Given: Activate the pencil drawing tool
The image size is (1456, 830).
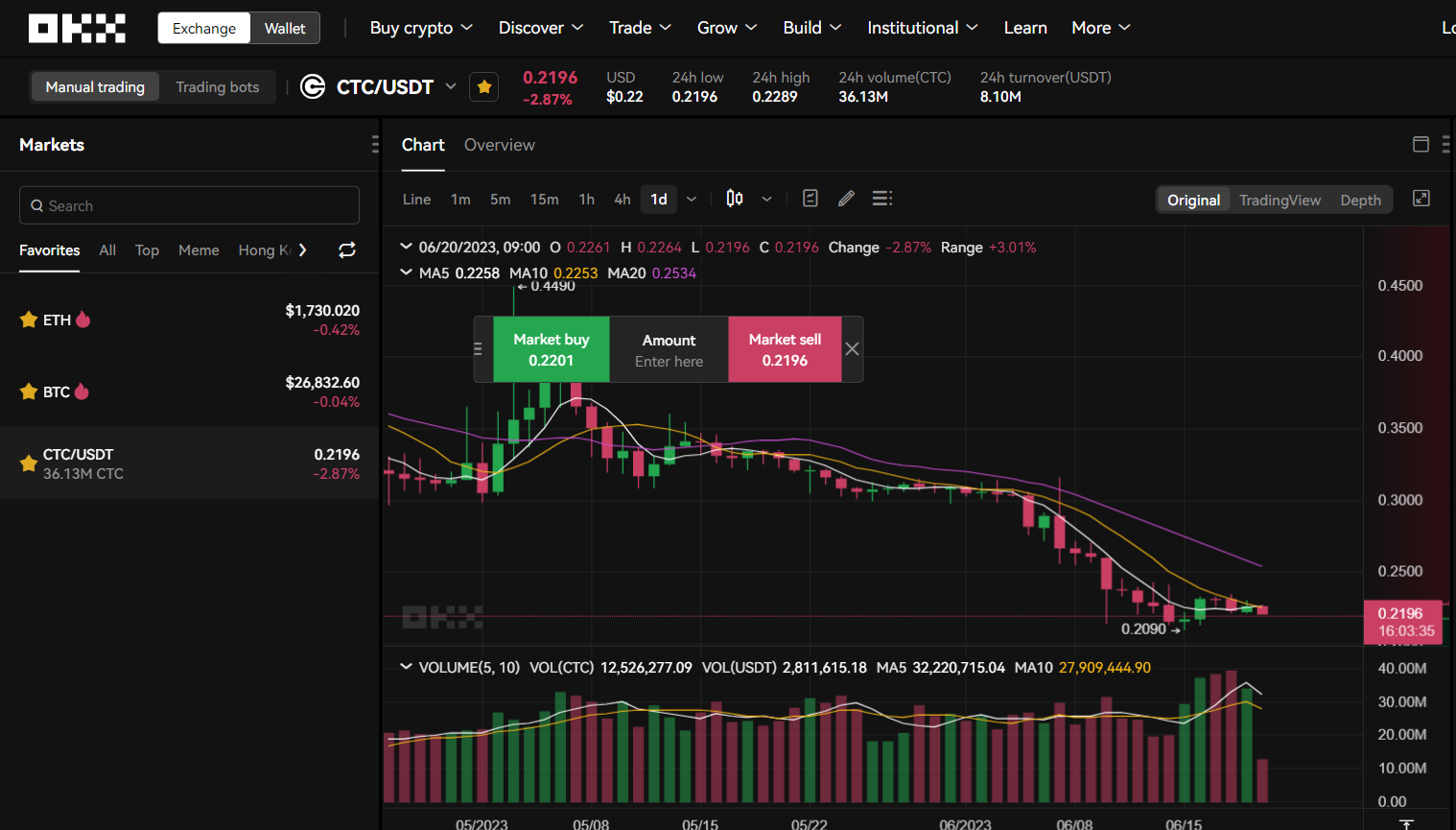Looking at the screenshot, I should [x=846, y=199].
